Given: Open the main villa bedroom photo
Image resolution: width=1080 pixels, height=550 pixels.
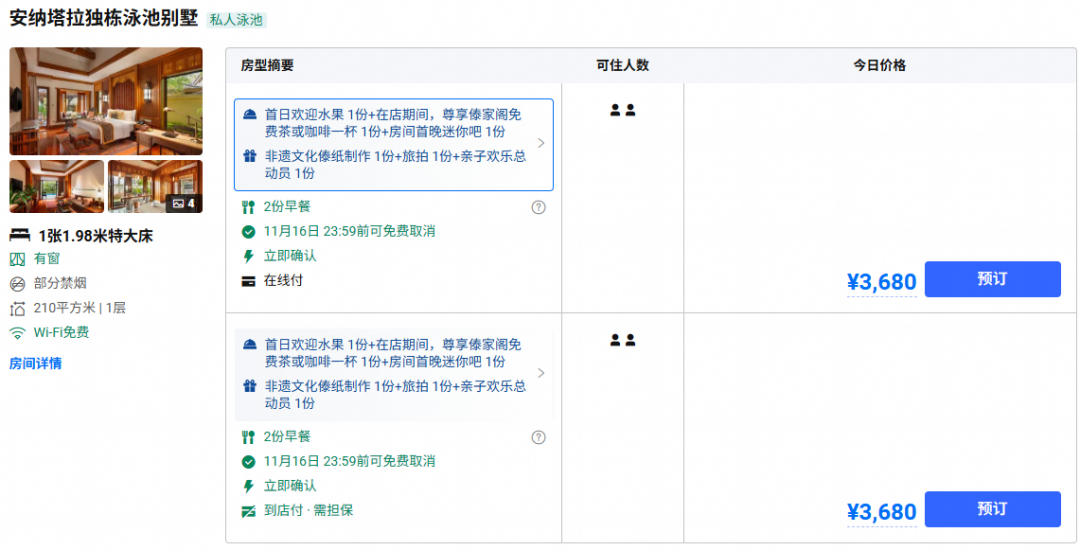Looking at the screenshot, I should coord(106,101).
